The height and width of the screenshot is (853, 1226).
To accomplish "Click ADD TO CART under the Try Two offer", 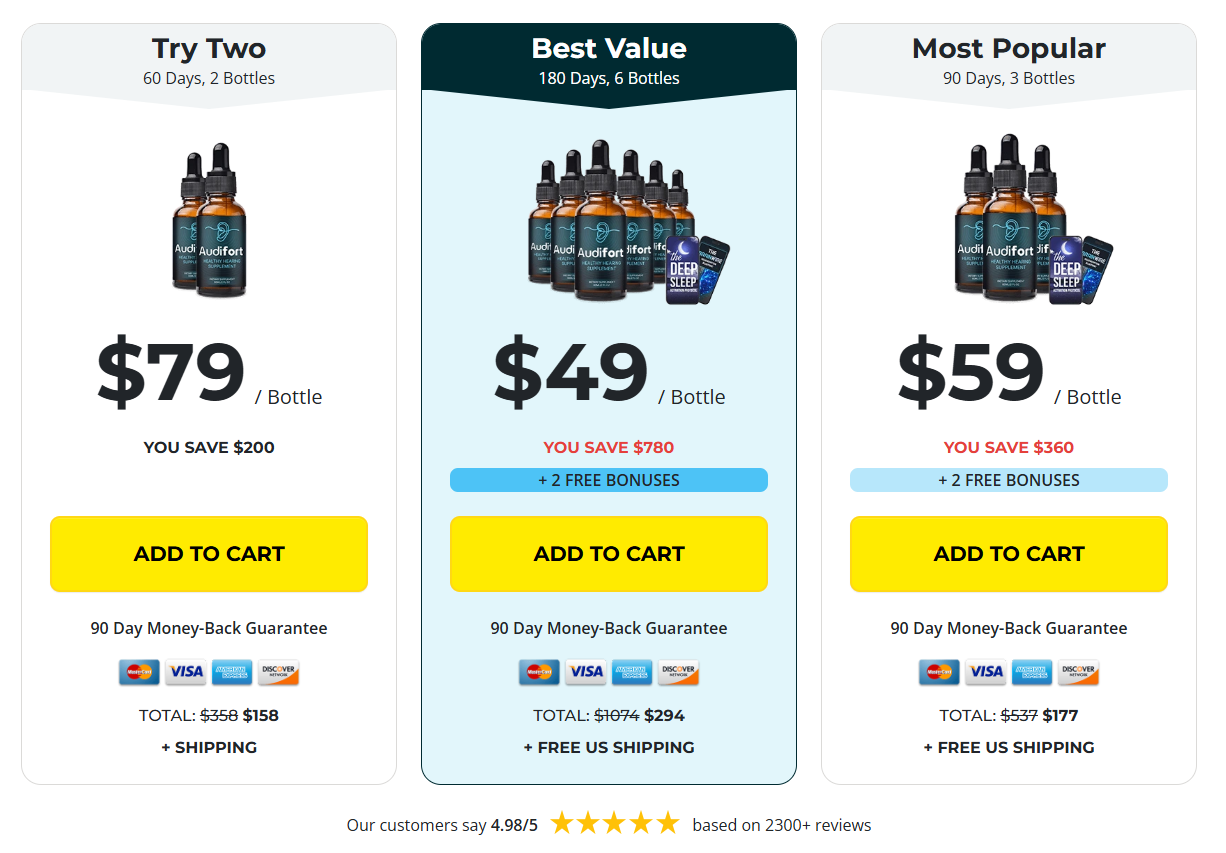I will [208, 553].
